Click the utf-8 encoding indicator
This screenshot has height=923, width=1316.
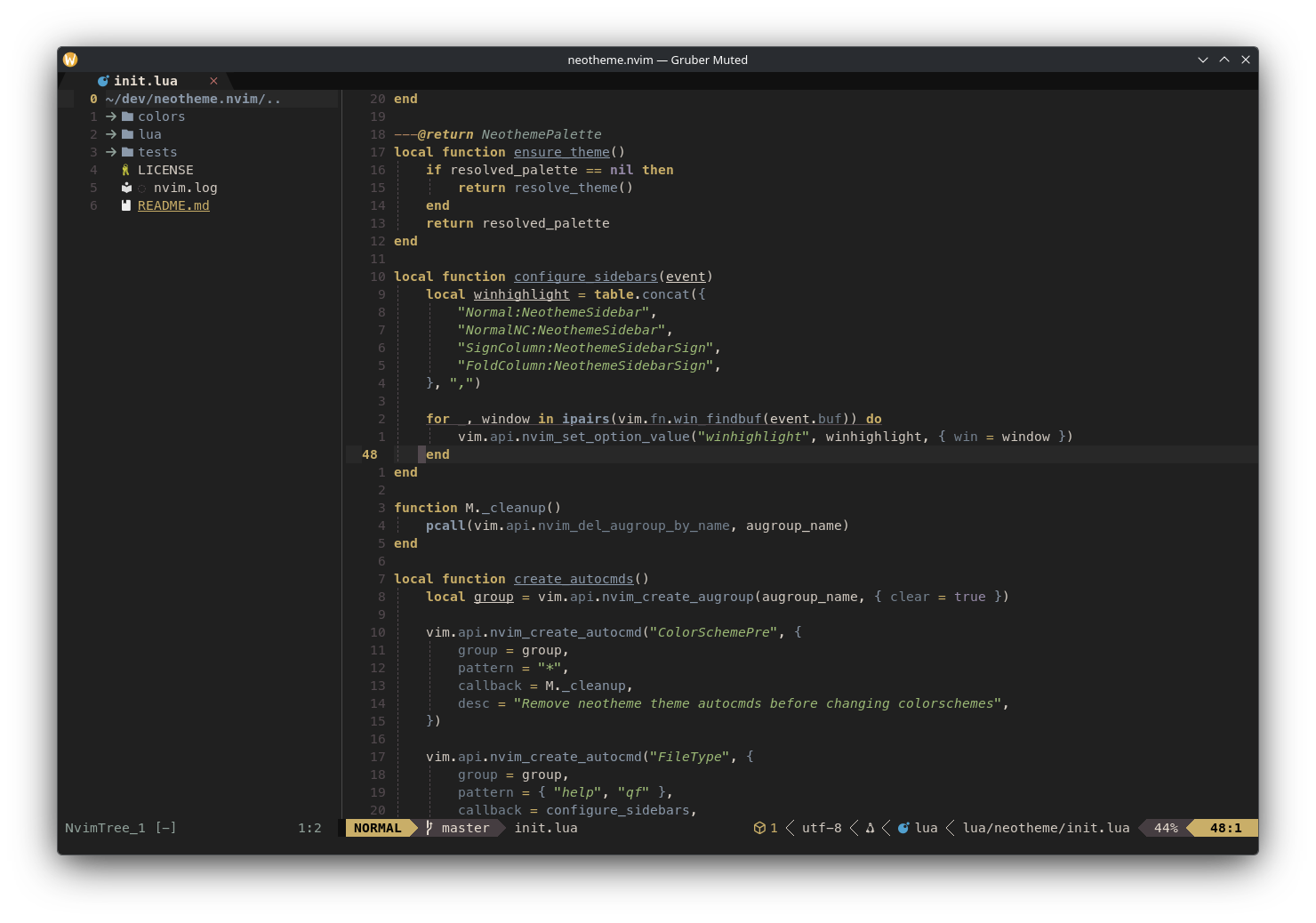coord(822,828)
